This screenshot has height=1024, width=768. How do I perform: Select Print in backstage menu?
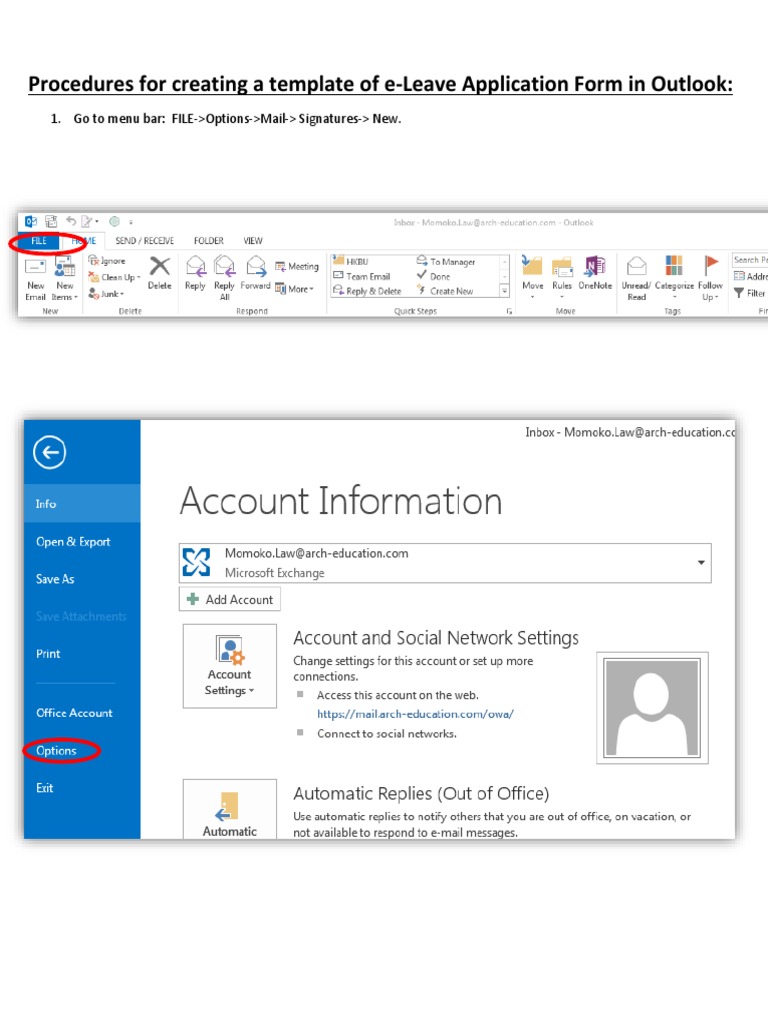(x=48, y=654)
